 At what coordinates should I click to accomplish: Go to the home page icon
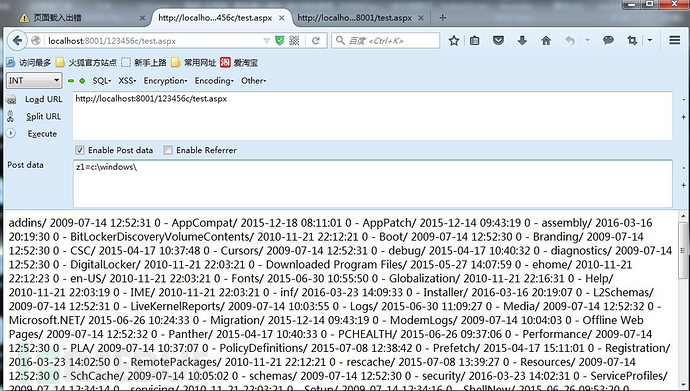point(546,40)
